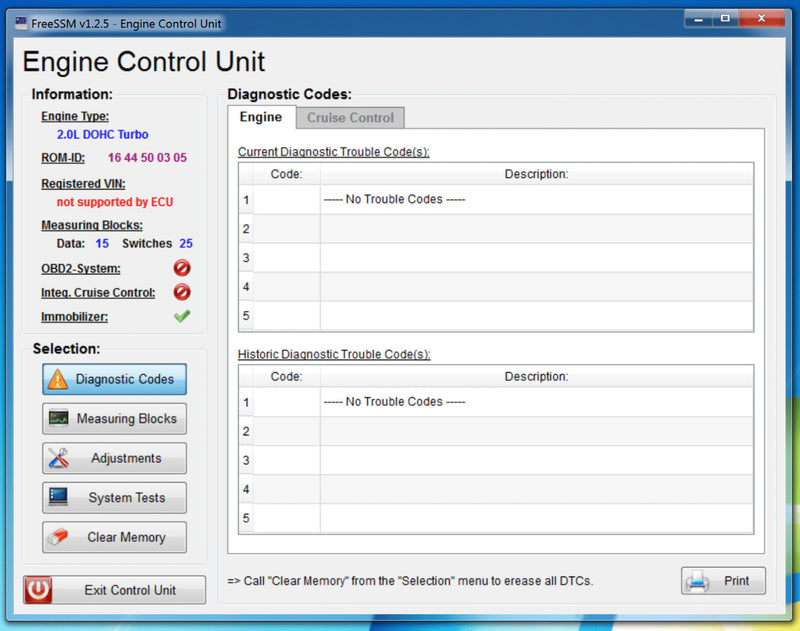Open the Cruise Control tab
Screen dimensions: 800x631
pyautogui.click(x=351, y=117)
